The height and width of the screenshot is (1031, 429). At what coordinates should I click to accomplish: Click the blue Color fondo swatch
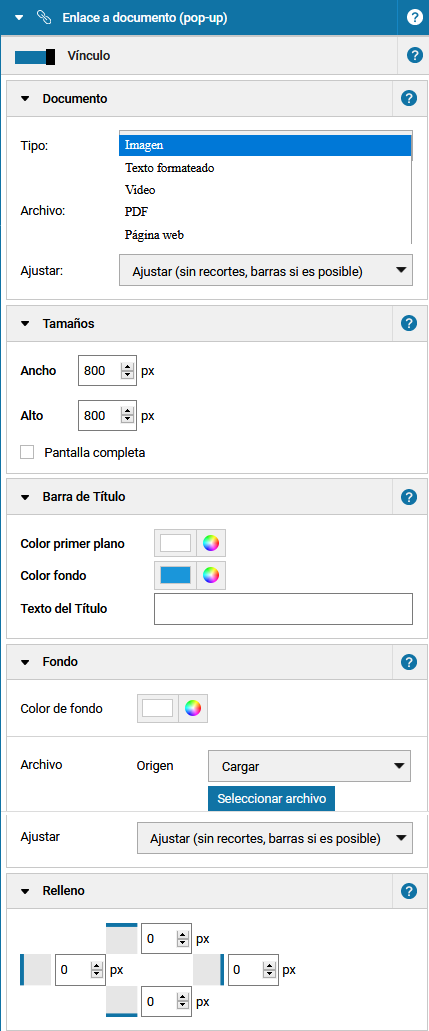coord(175,575)
